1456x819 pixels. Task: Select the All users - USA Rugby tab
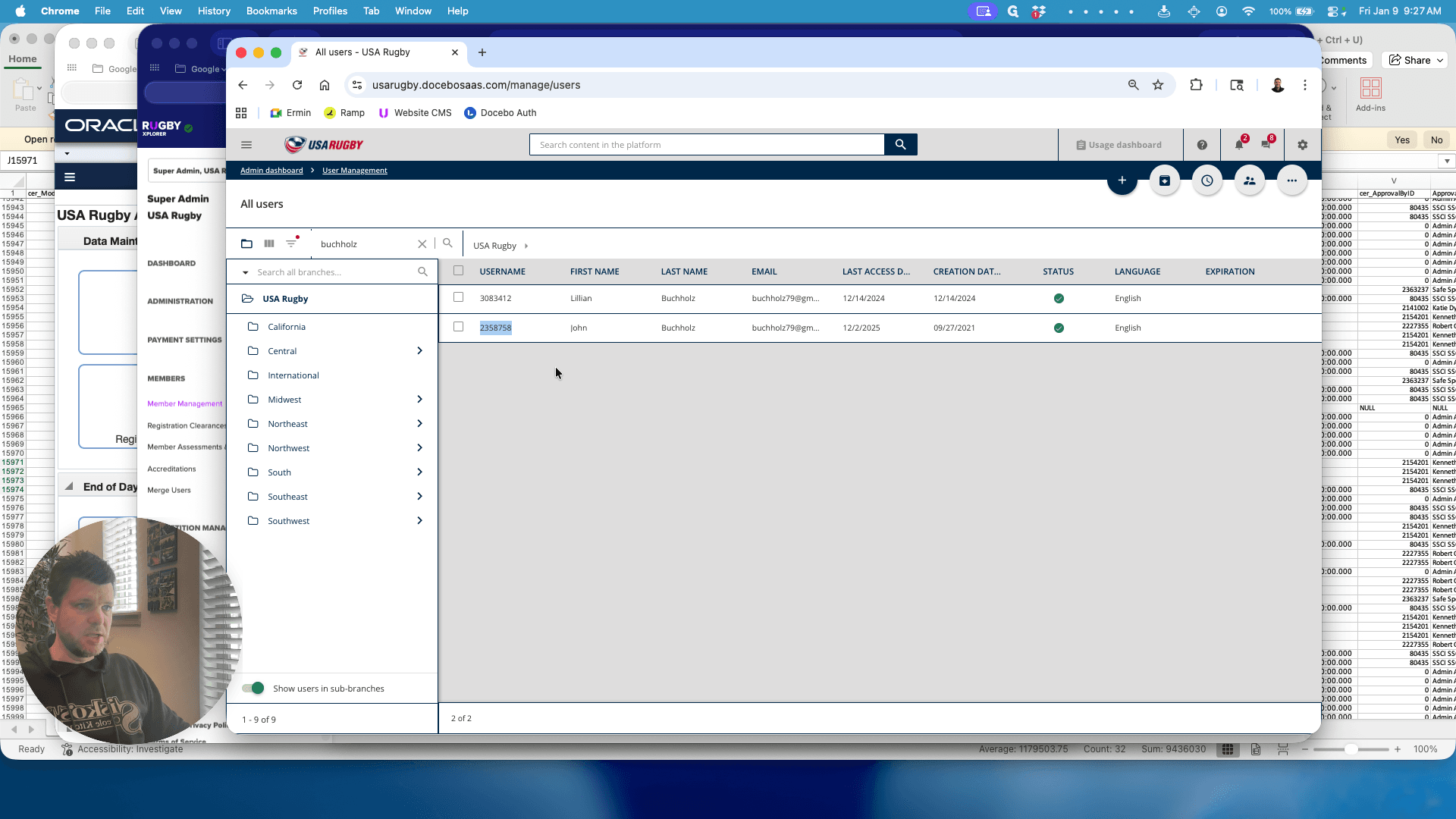tap(379, 52)
